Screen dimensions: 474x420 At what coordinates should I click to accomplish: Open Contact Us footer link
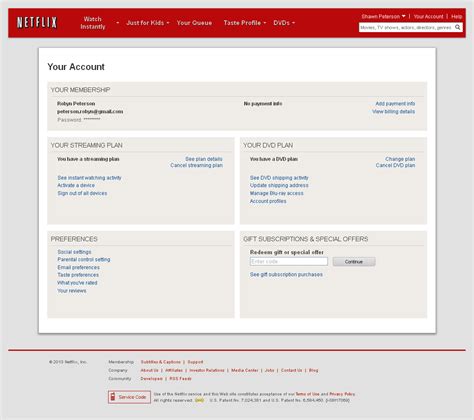click(292, 370)
